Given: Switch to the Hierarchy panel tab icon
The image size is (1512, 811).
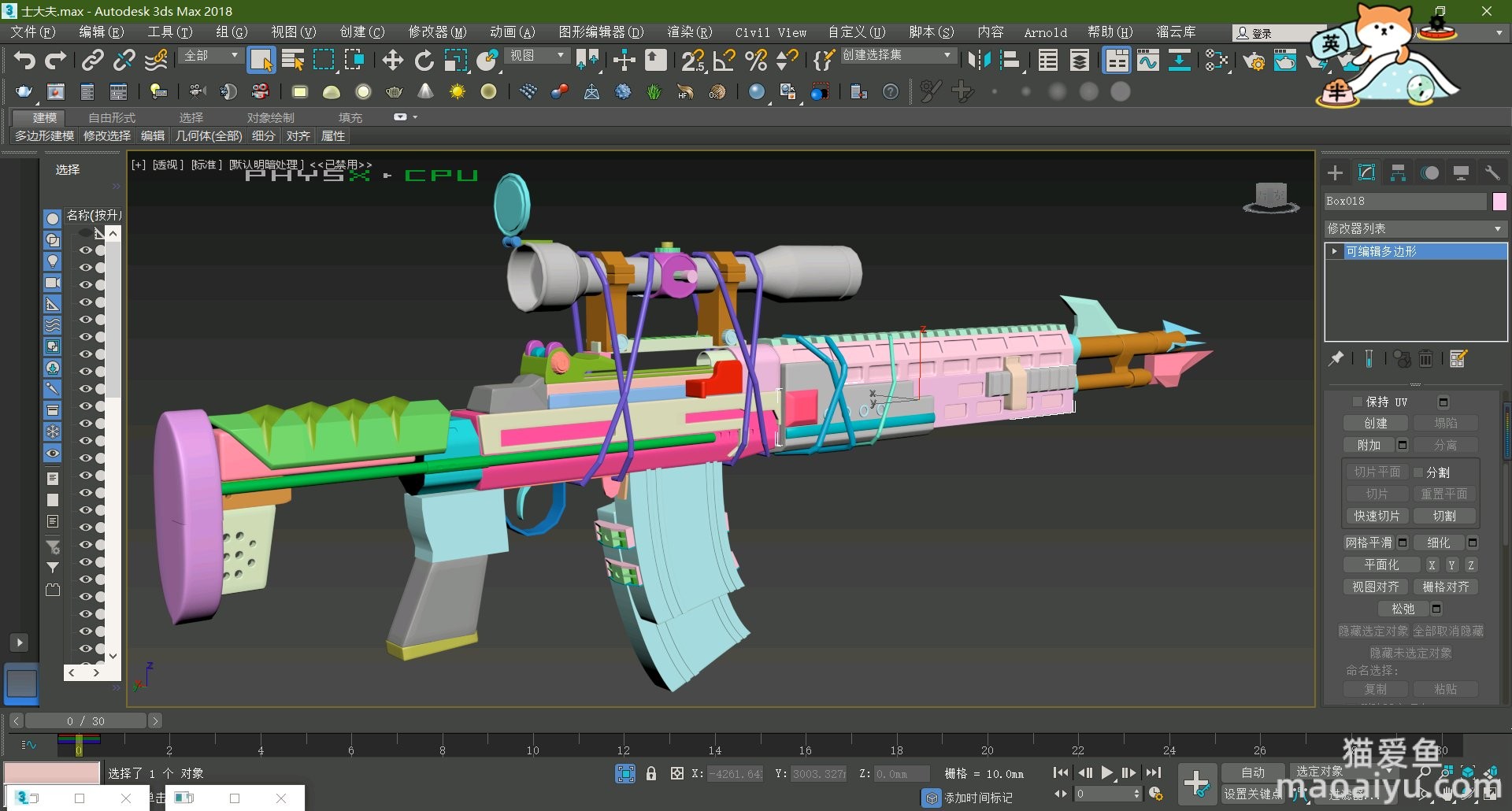Looking at the screenshot, I should (1398, 173).
